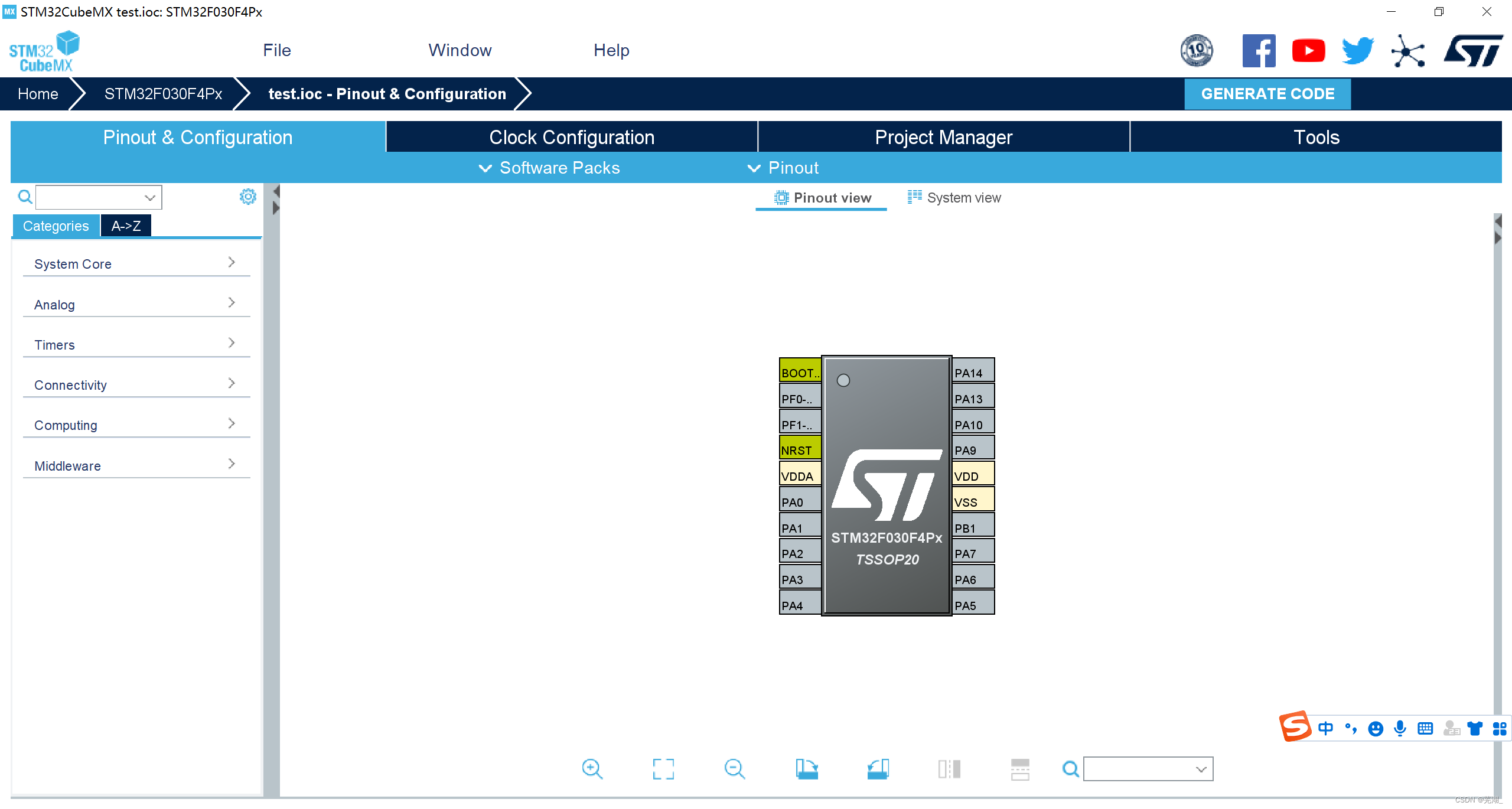
Task: Click the zoom in icon below the chip
Action: pos(592,769)
